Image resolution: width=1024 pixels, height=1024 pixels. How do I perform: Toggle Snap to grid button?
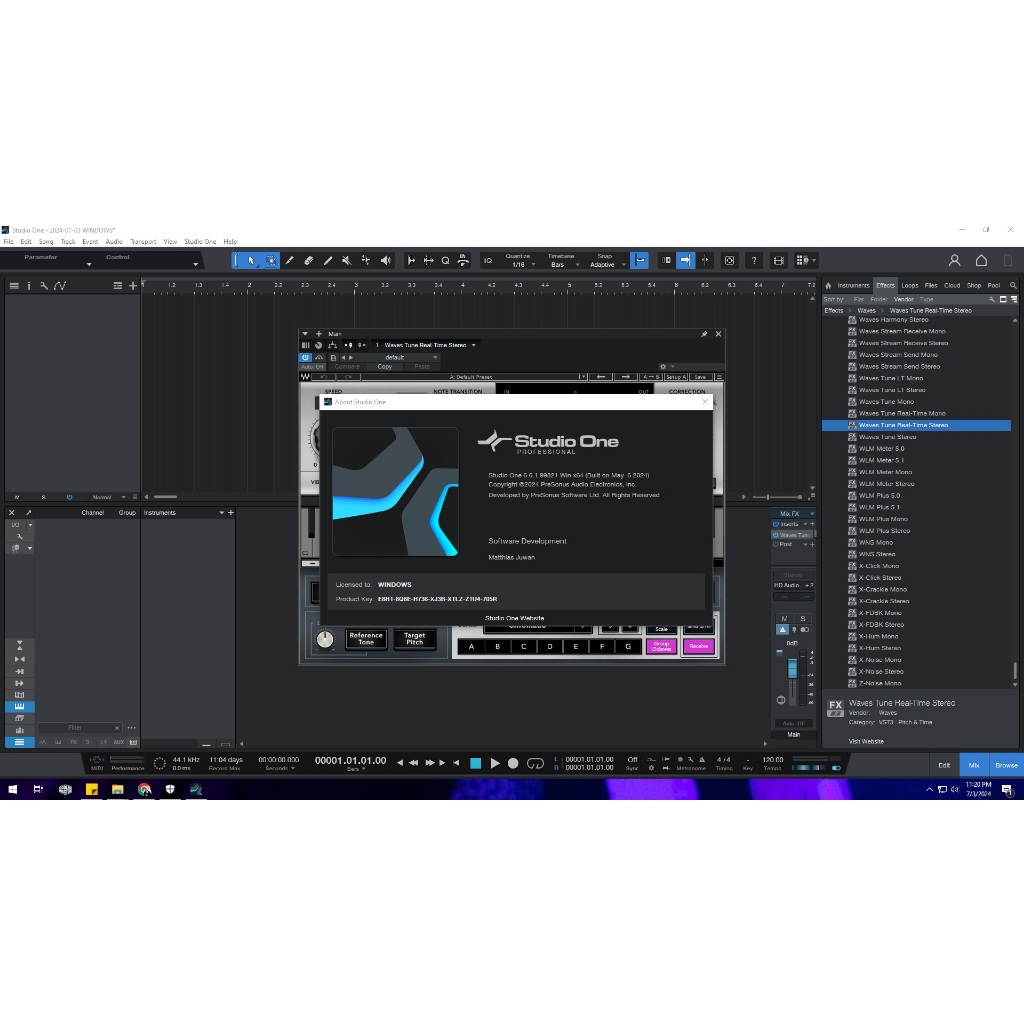pos(639,261)
